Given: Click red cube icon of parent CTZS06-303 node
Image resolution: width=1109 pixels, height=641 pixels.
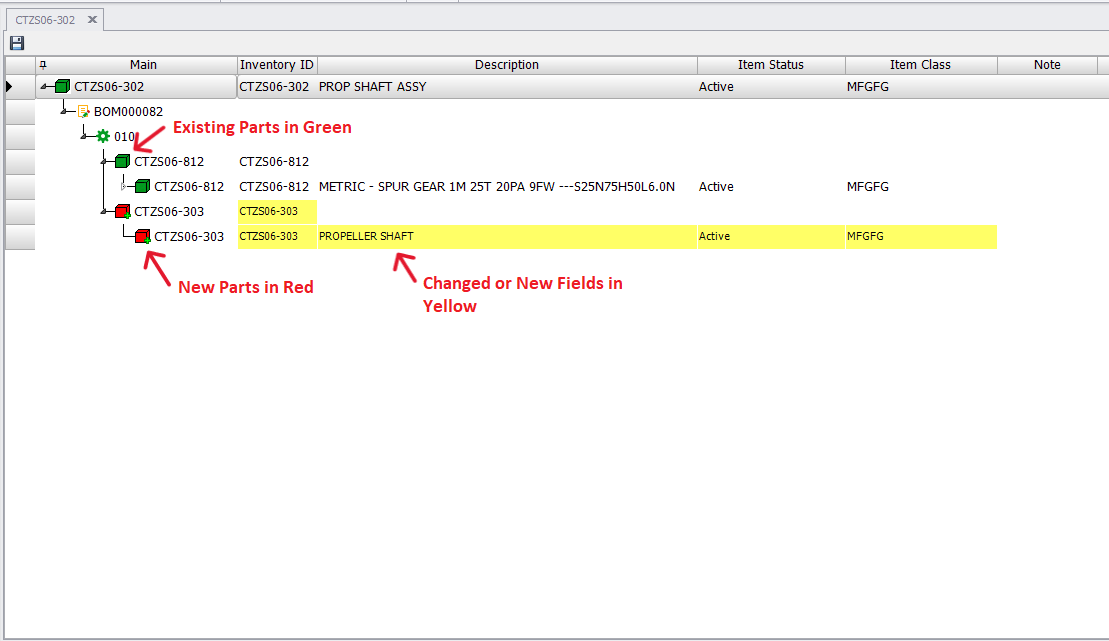Looking at the screenshot, I should click(122, 212).
